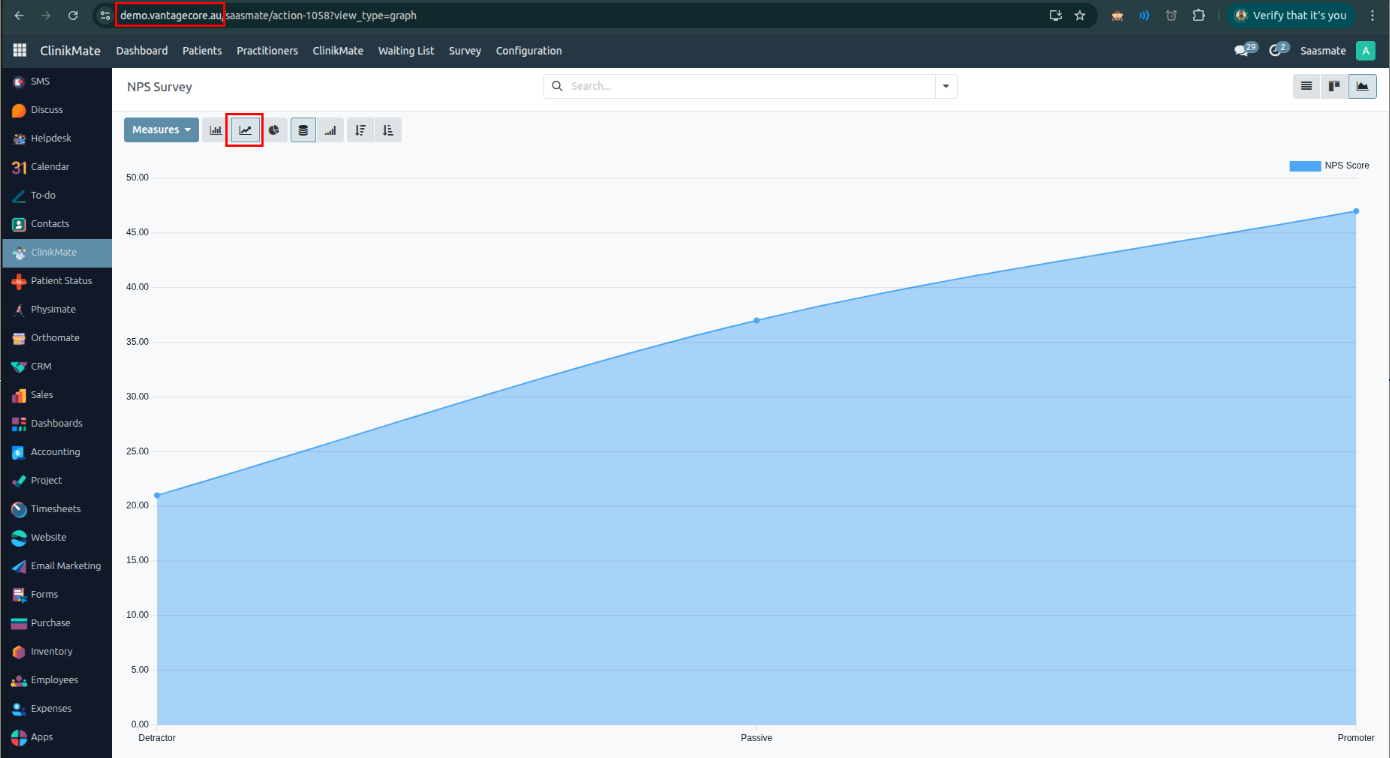Expand the Measures dropdown

[161, 130]
